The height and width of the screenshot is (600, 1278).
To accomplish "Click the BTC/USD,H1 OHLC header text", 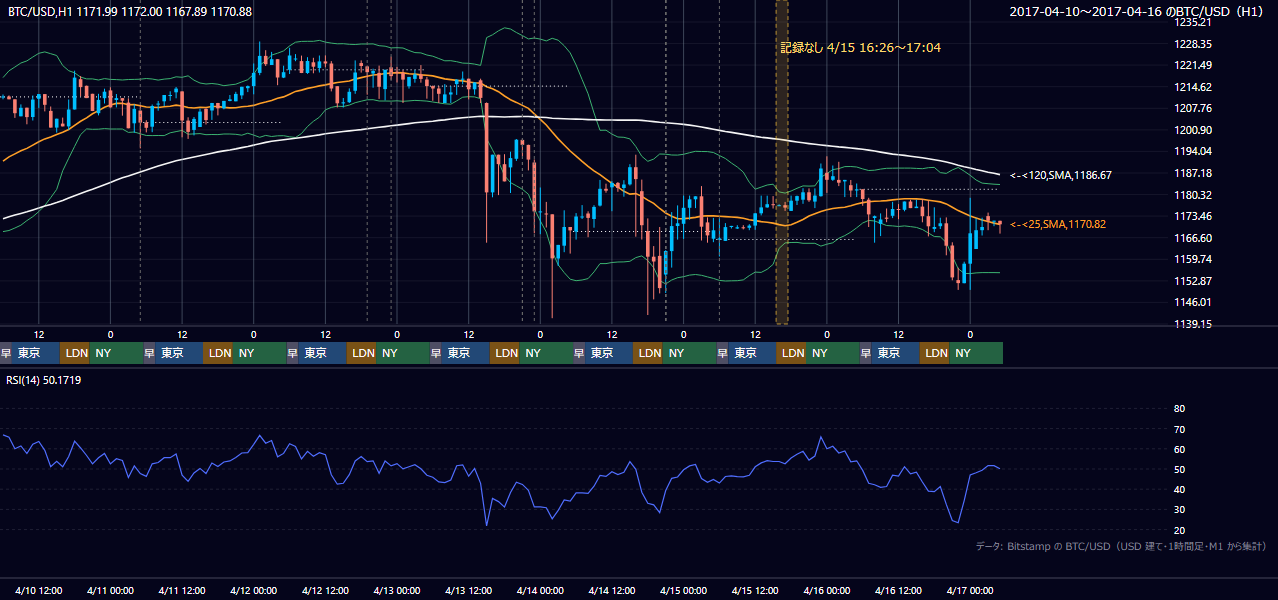I will 130,11.
